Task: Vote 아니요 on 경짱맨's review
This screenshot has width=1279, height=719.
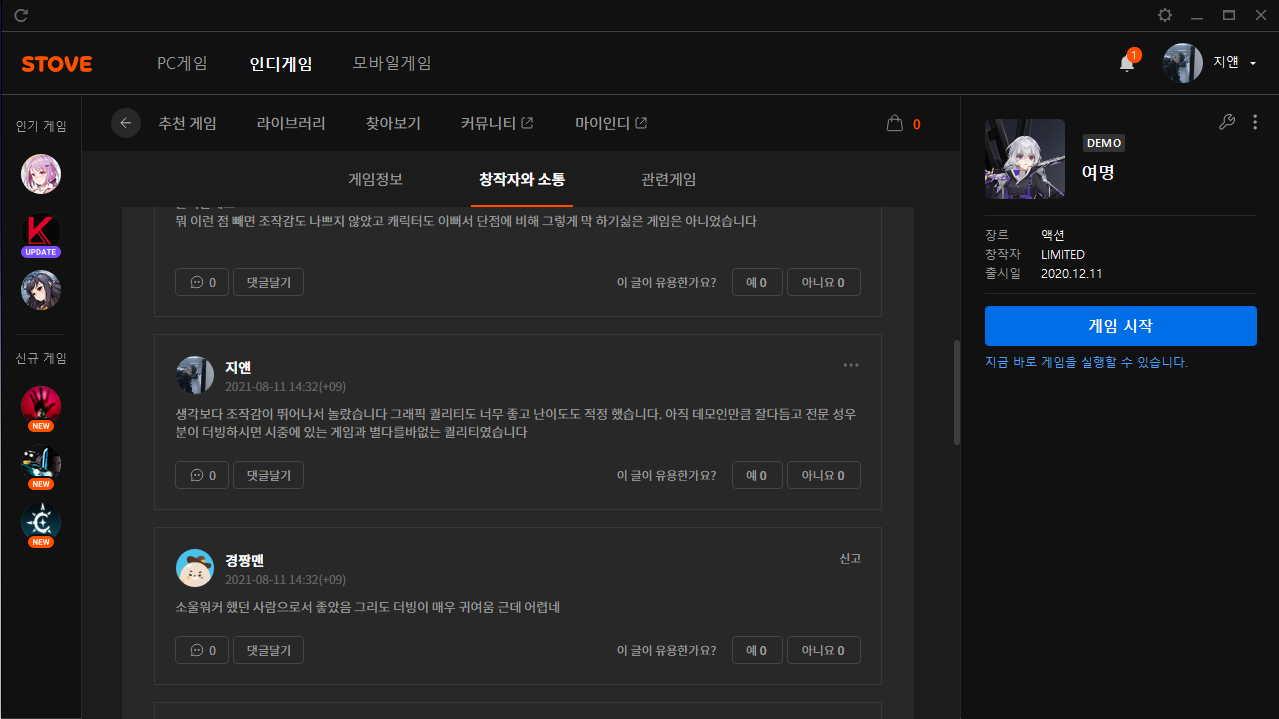Action: click(823, 651)
